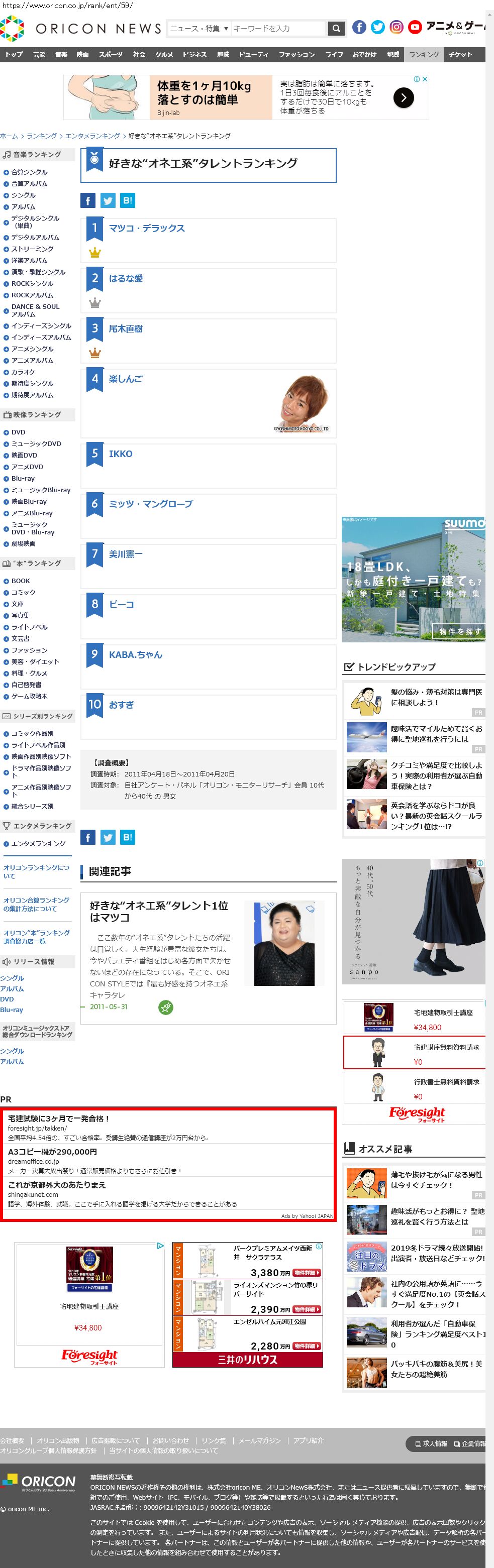The image size is (494, 1568).
Task: Type in the keyword search field
Action: (278, 29)
